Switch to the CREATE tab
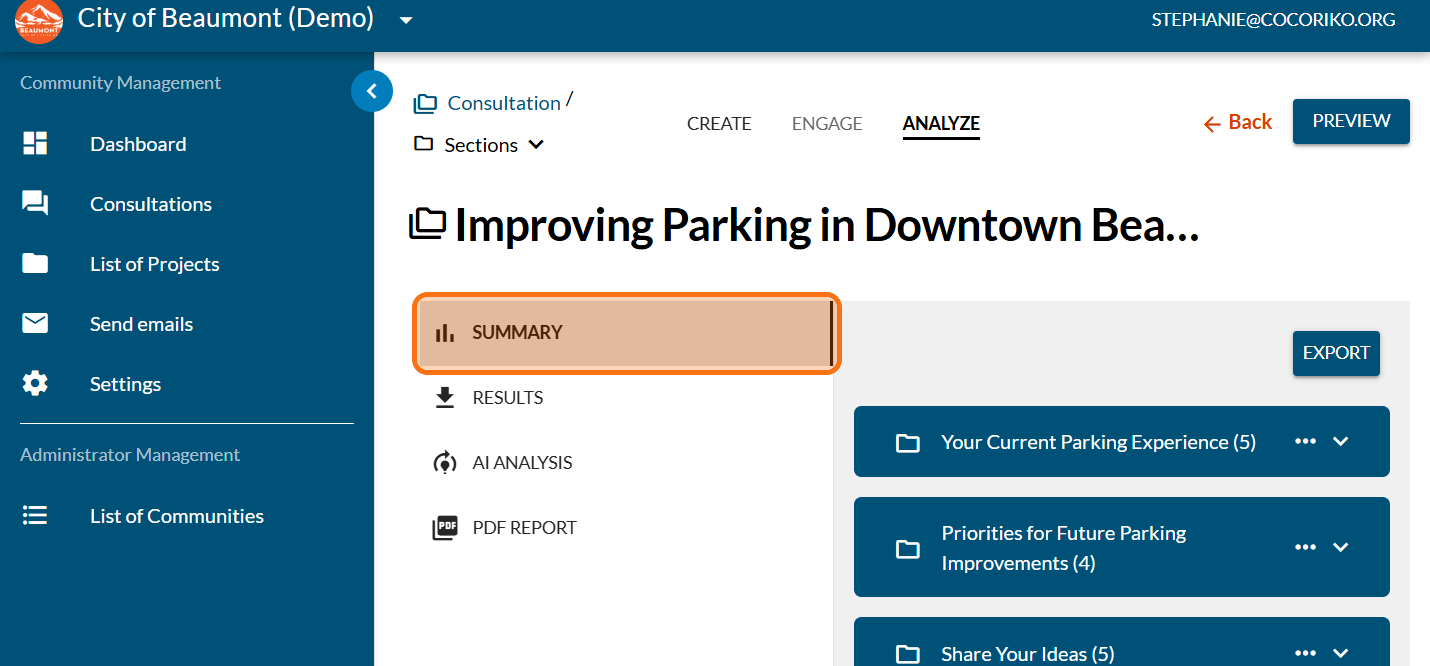 coord(719,124)
